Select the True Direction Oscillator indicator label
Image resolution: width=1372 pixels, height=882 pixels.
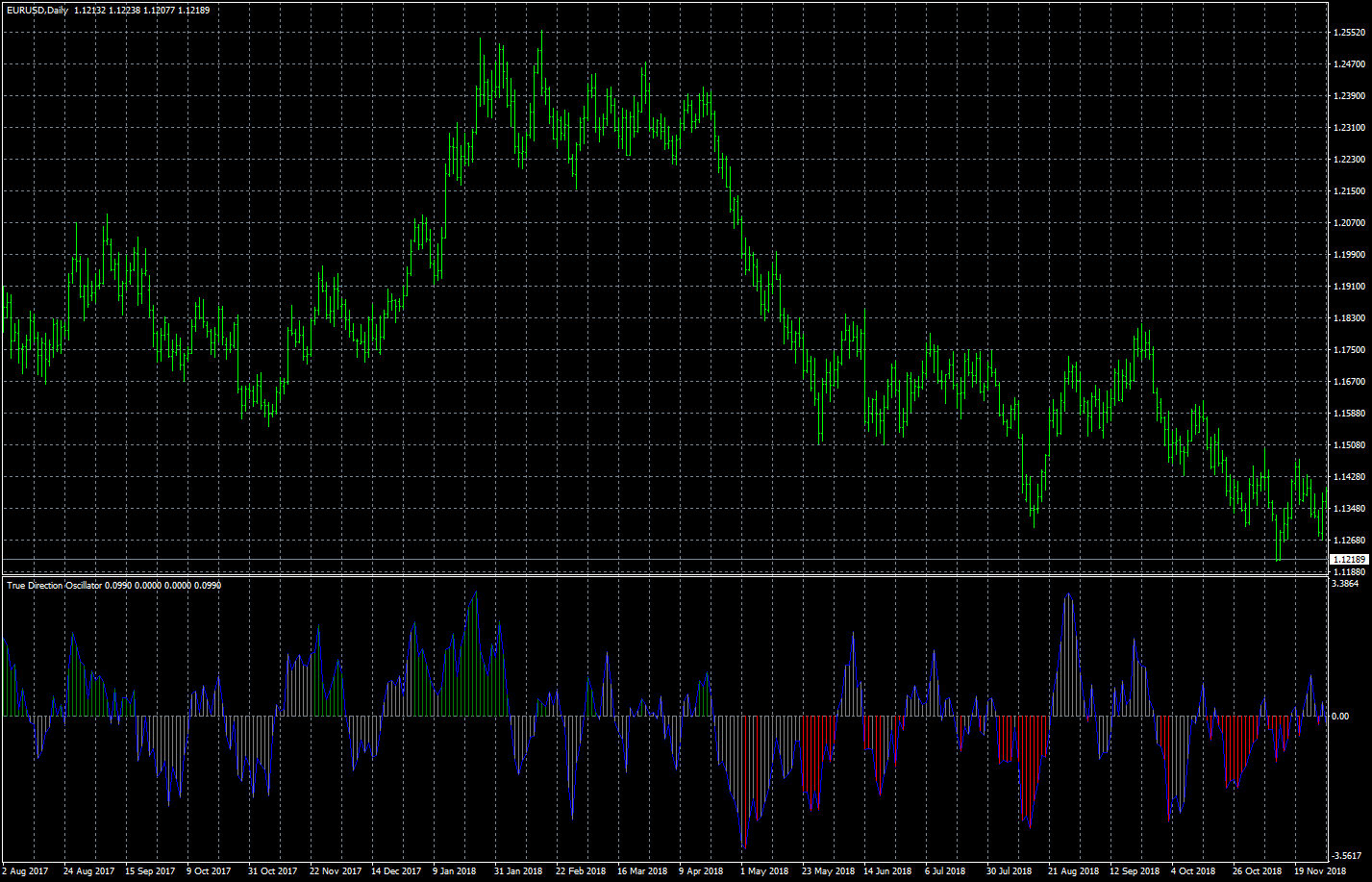(x=54, y=585)
